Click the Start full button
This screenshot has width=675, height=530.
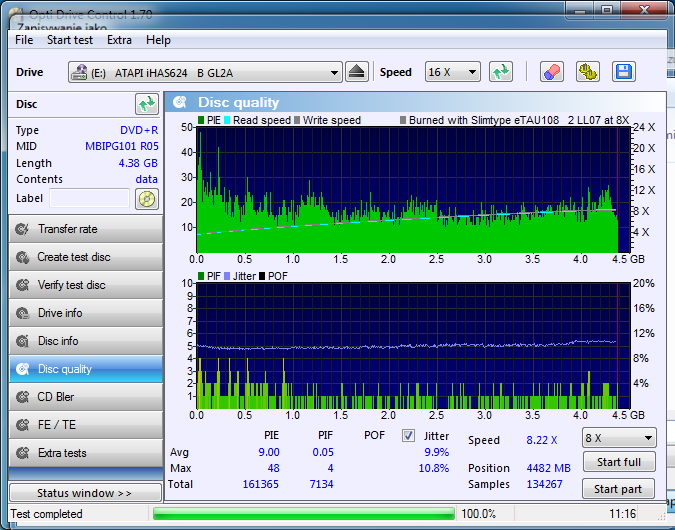(x=619, y=462)
